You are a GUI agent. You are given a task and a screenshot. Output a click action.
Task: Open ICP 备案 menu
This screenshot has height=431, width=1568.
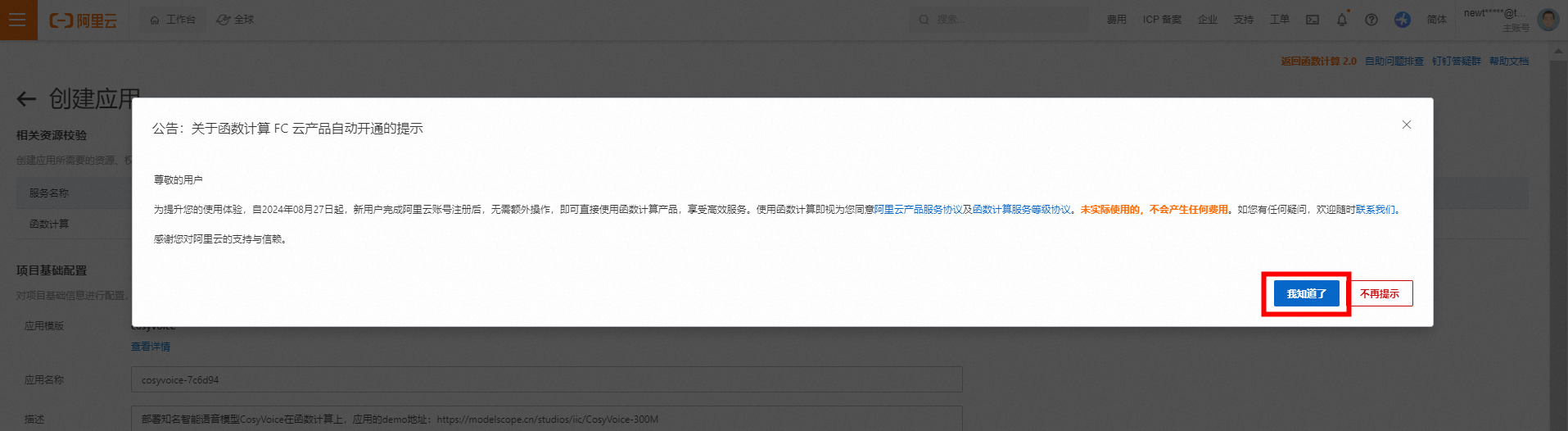coord(1162,20)
